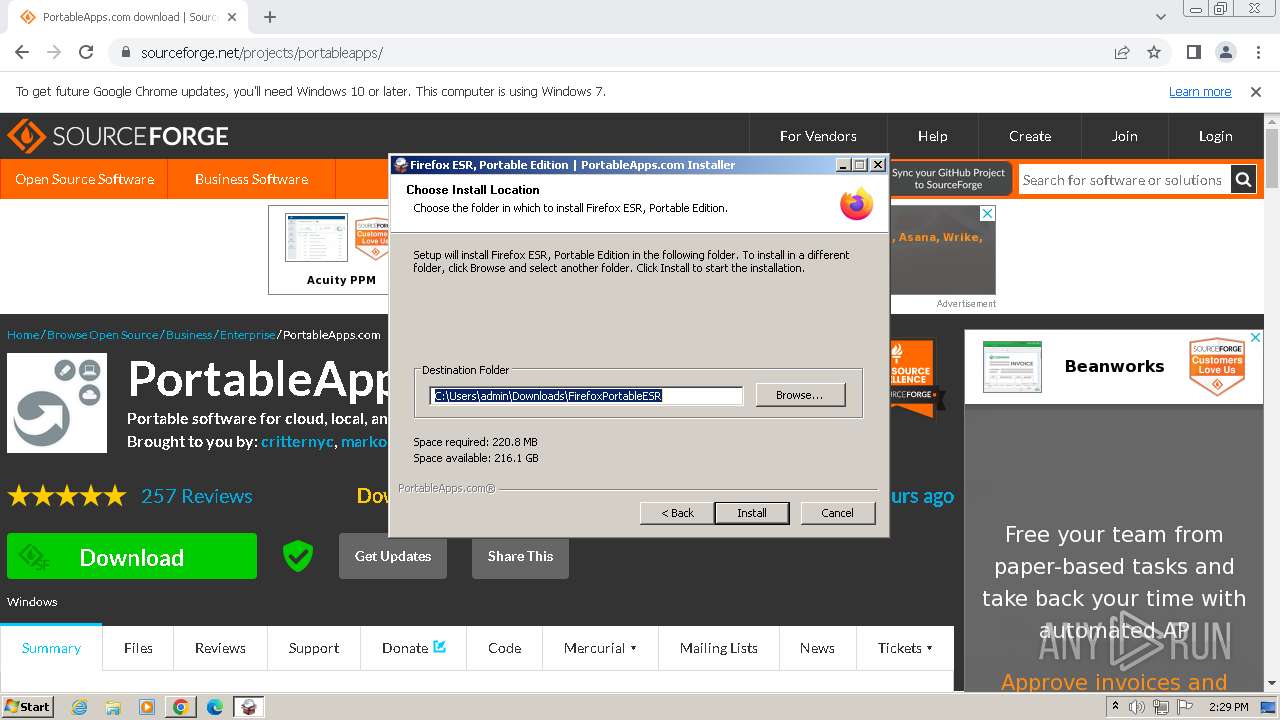This screenshot has height=720, width=1280.
Task: Click the PortableApps project logo
Action: click(57, 403)
